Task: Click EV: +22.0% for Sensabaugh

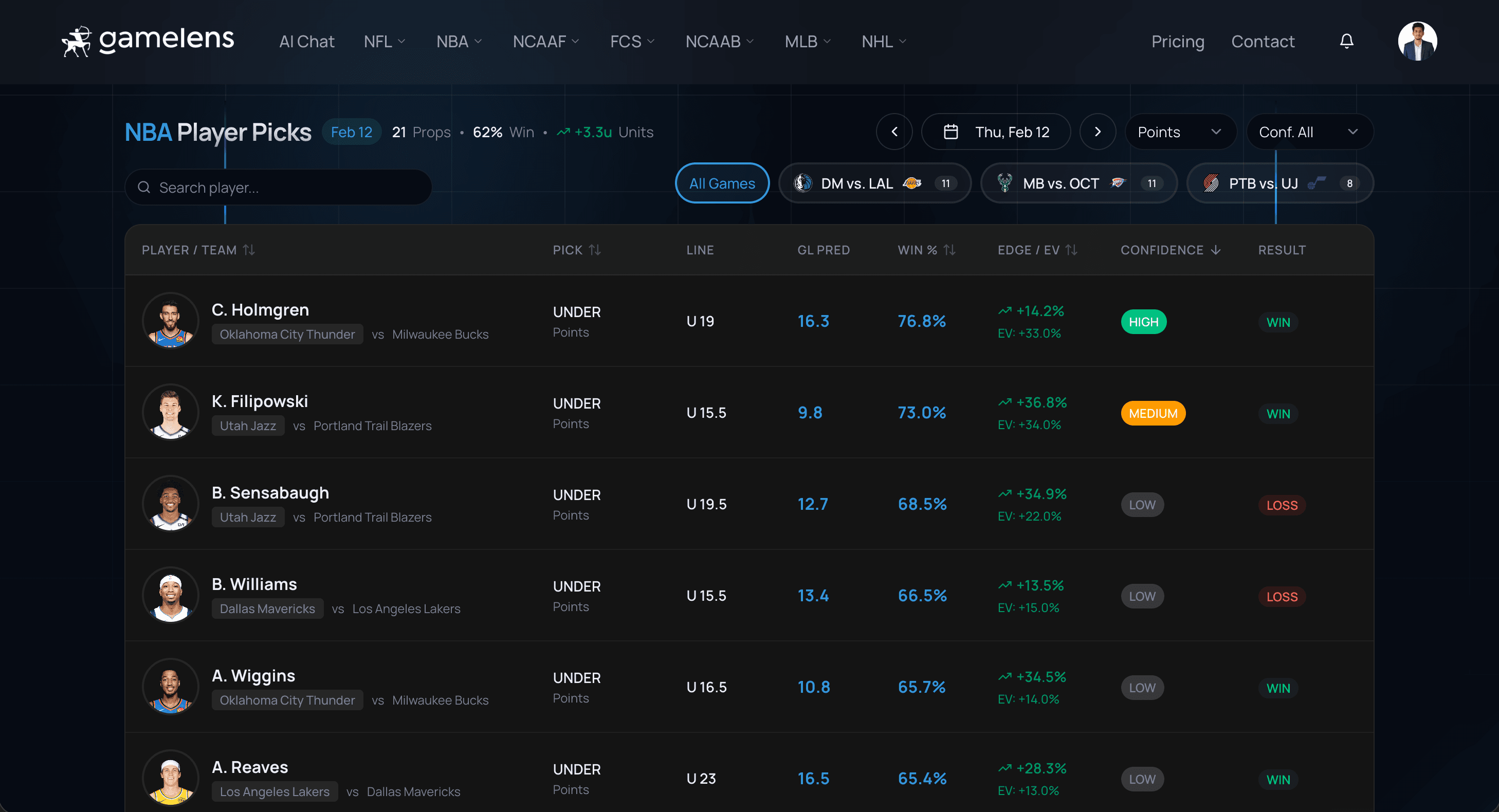Action: (x=1029, y=516)
